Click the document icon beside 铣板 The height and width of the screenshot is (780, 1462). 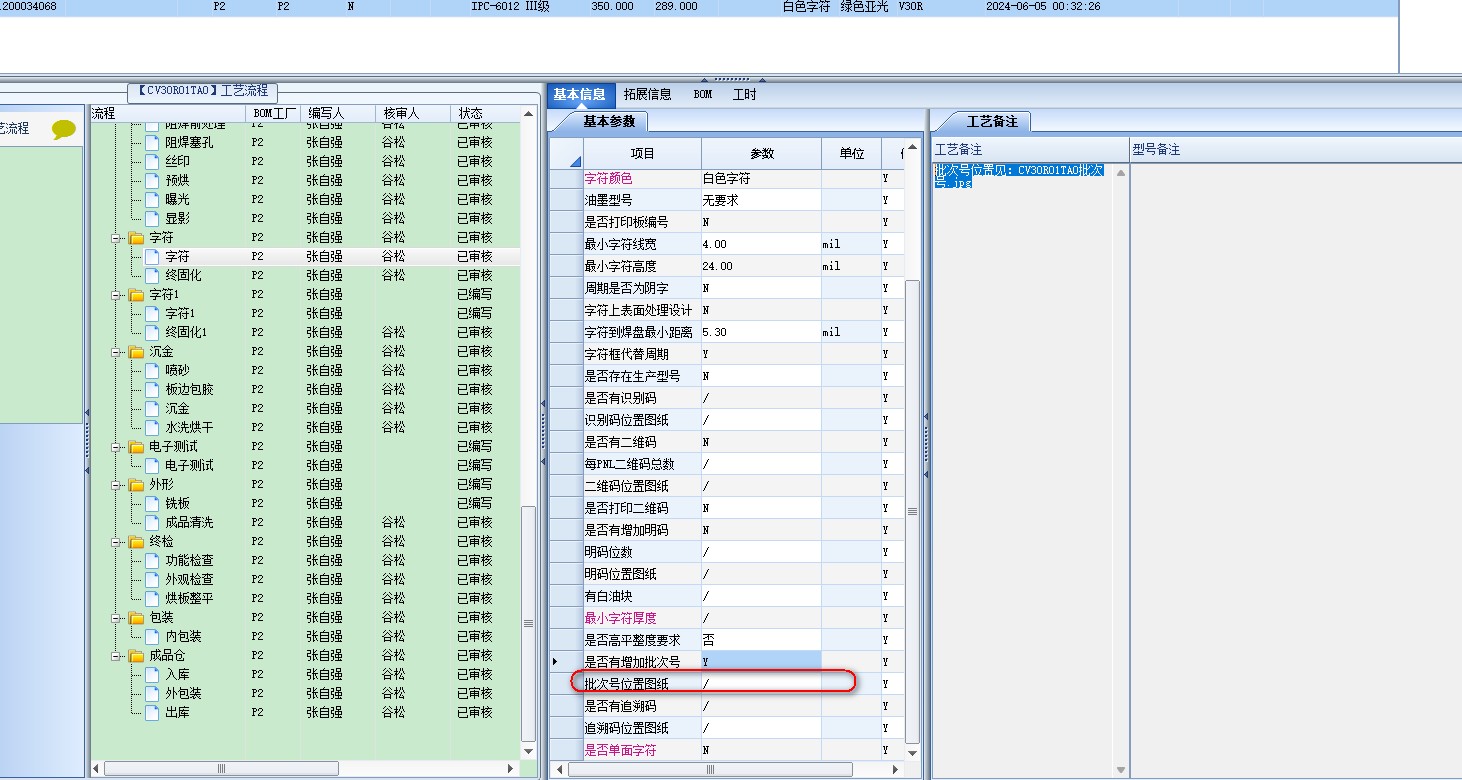click(x=152, y=504)
